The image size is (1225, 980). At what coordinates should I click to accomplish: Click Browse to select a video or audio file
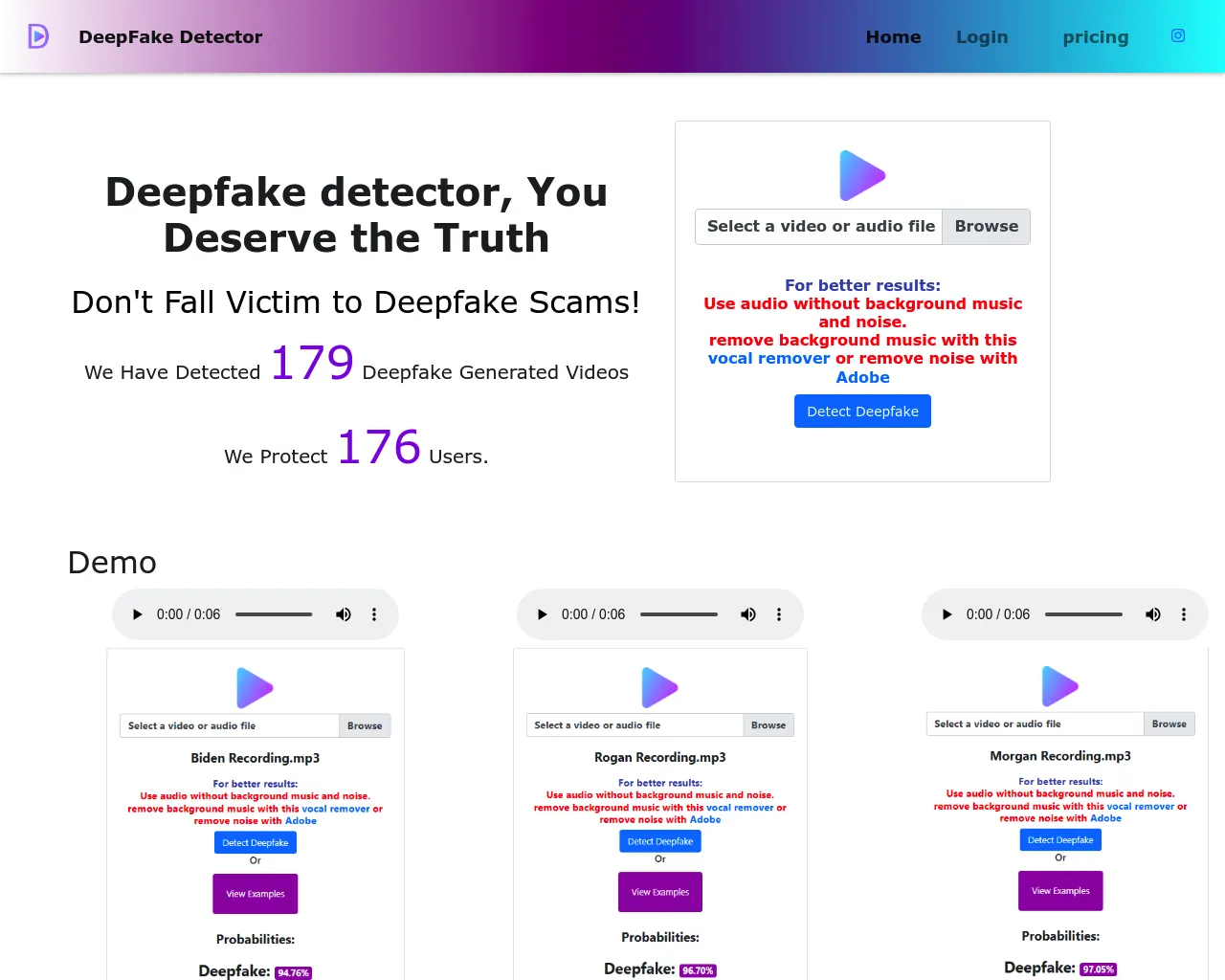click(x=986, y=226)
